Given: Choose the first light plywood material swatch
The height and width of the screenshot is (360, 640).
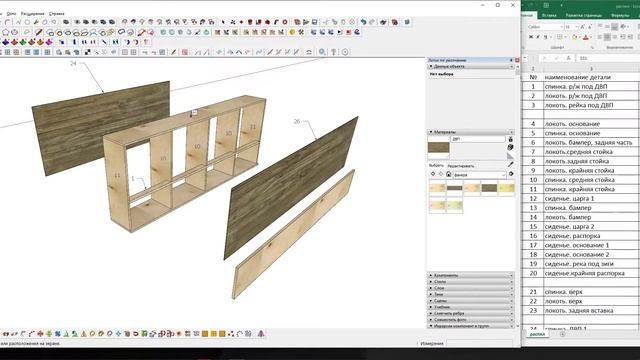Looking at the screenshot, I should click(x=437, y=188).
